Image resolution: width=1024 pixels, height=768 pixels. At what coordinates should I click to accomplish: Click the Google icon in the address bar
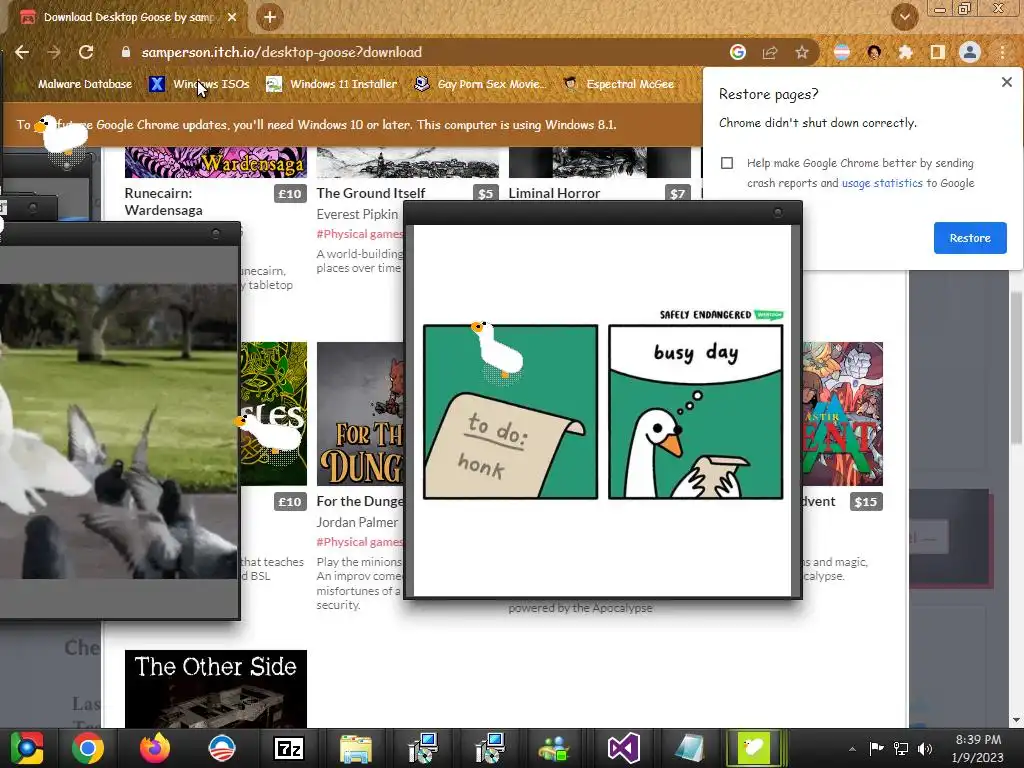click(738, 52)
